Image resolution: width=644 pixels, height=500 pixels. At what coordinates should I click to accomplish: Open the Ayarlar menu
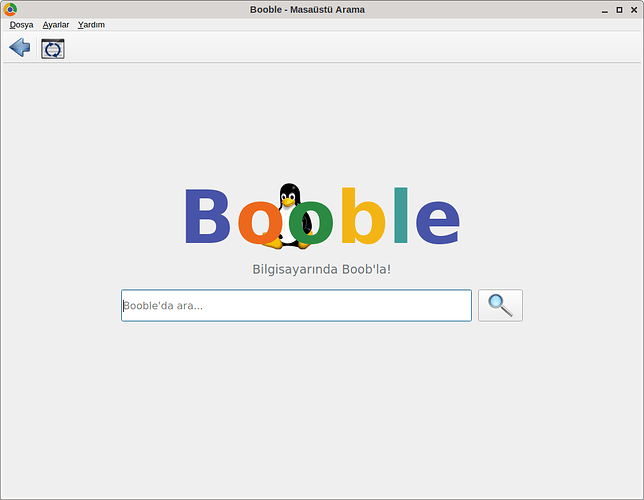(56, 25)
